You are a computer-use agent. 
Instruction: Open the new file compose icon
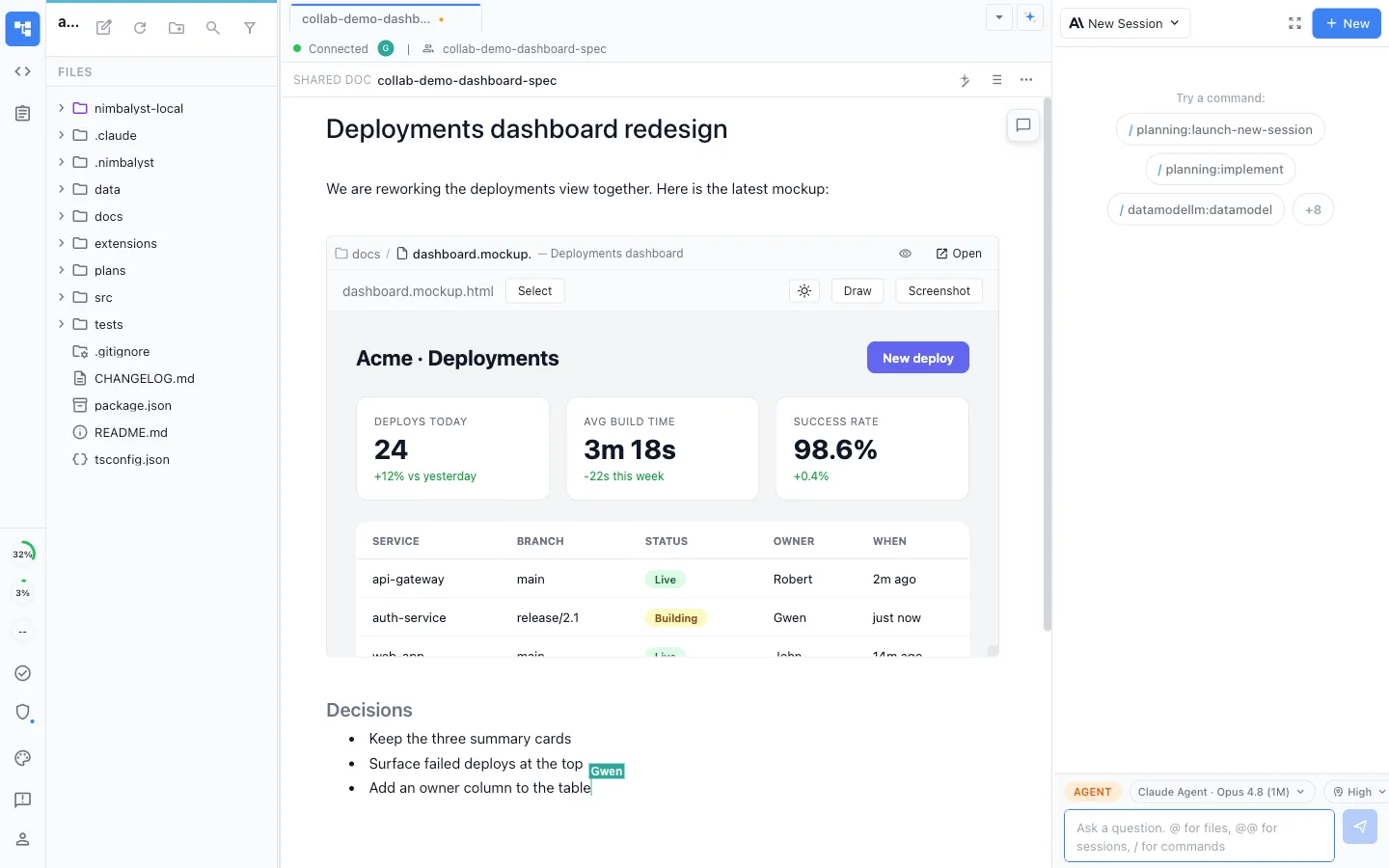[x=104, y=28]
